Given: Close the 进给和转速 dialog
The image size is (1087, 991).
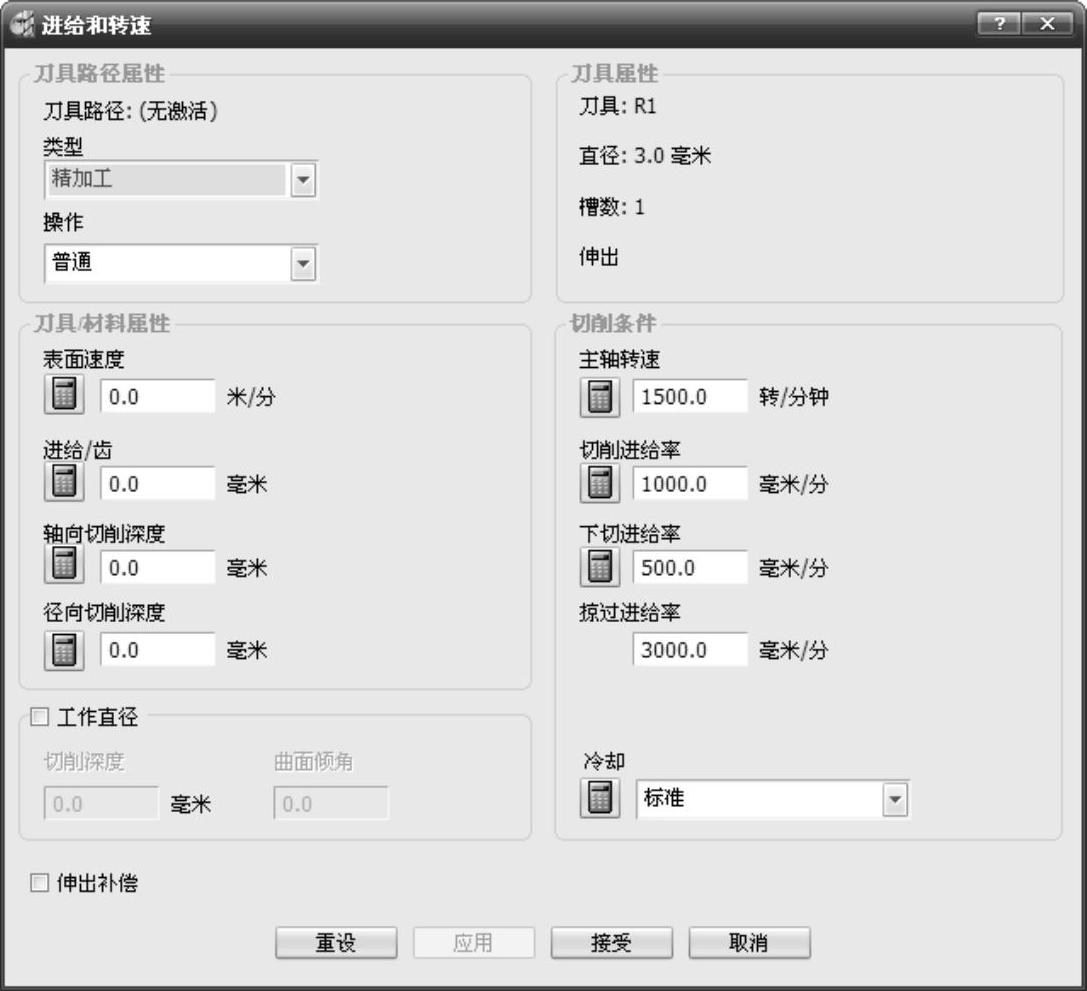Looking at the screenshot, I should [x=1047, y=24].
